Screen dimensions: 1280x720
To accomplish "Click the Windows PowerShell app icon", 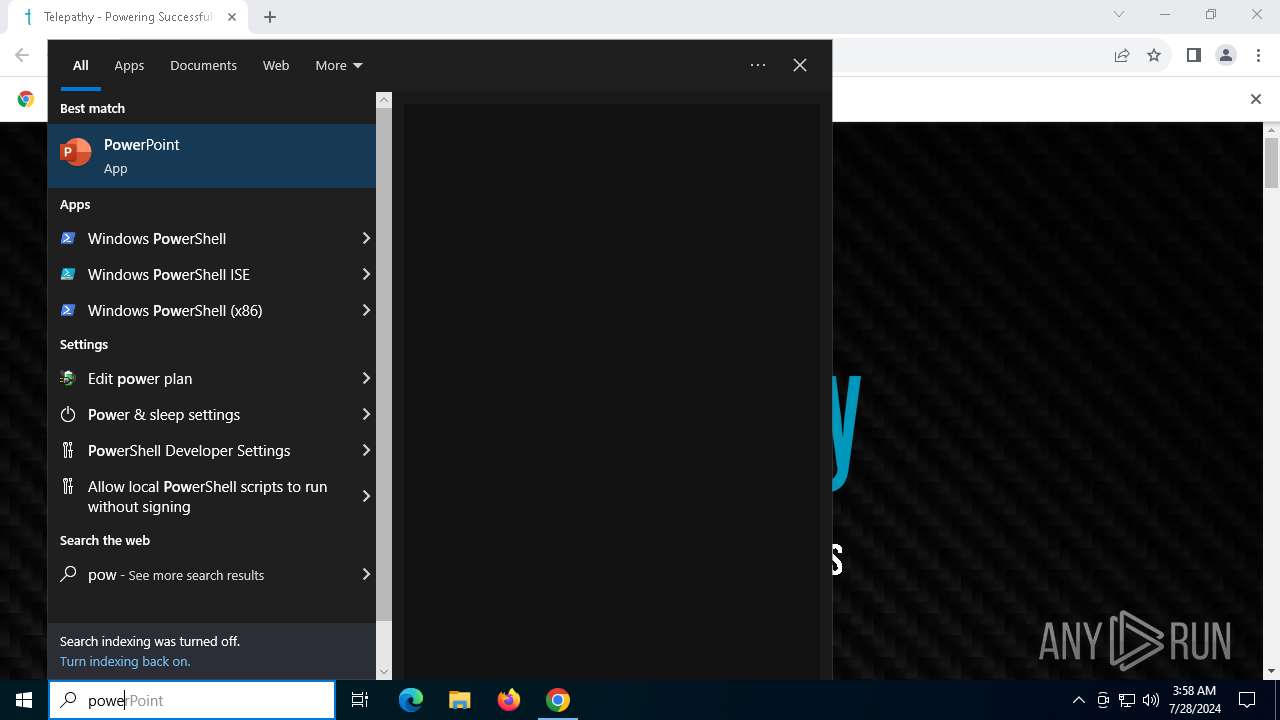I will (68, 238).
